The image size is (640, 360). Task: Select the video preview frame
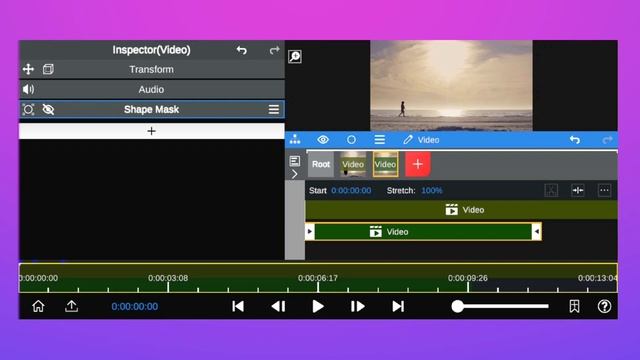[451, 85]
